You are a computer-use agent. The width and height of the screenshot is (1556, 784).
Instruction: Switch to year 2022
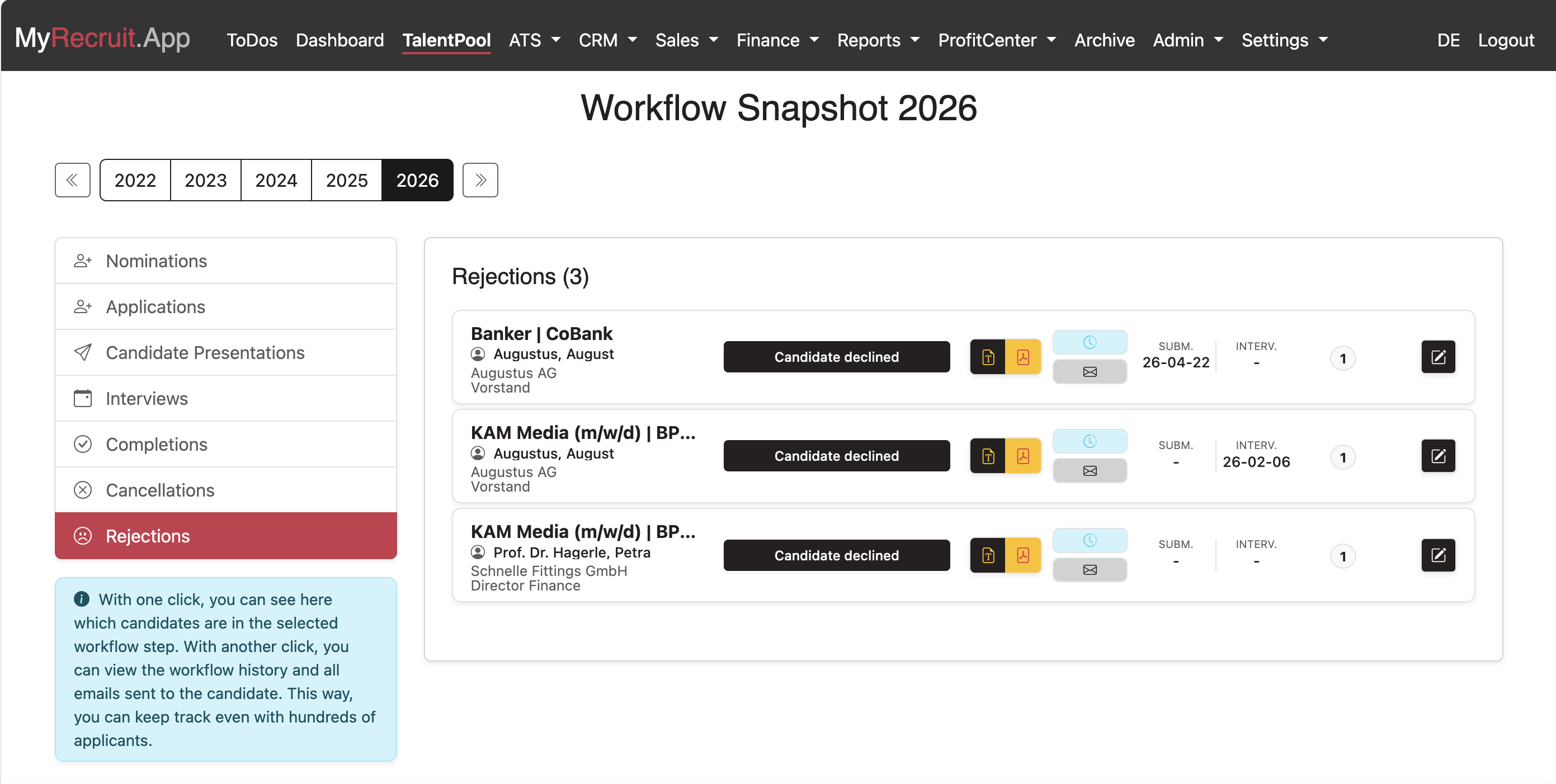(135, 180)
